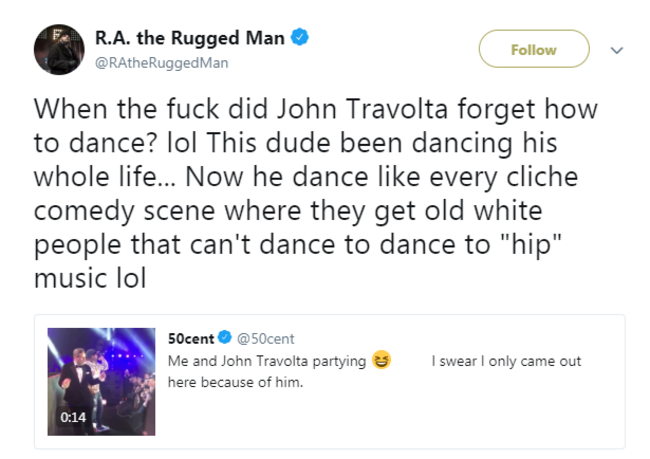Click the tweet's first line about John Travolta
The height and width of the screenshot is (459, 650).
315,109
